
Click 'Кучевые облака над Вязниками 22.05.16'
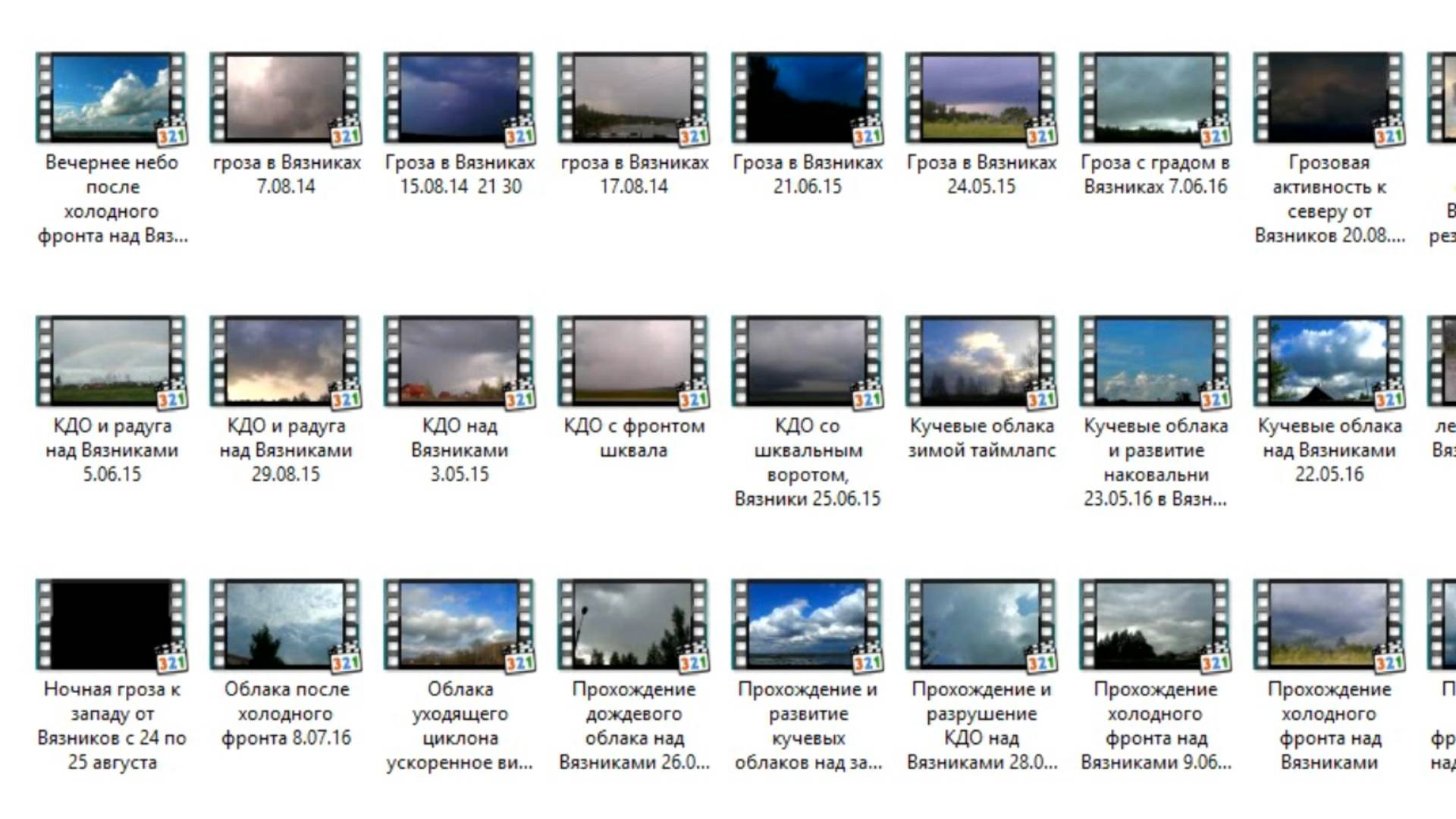1329,361
